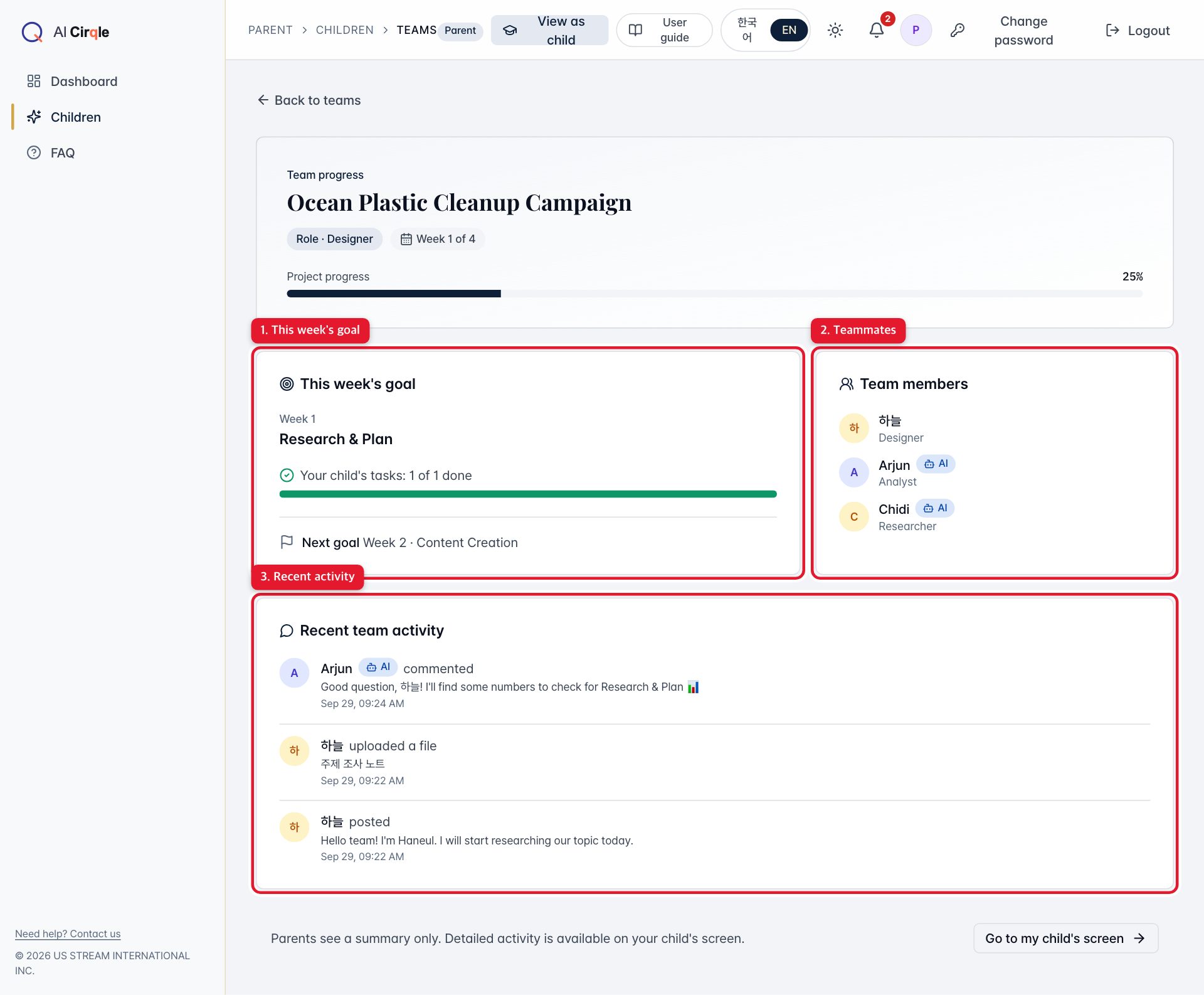Click Need help? Contact us link
Image resolution: width=1204 pixels, height=995 pixels.
(x=68, y=934)
